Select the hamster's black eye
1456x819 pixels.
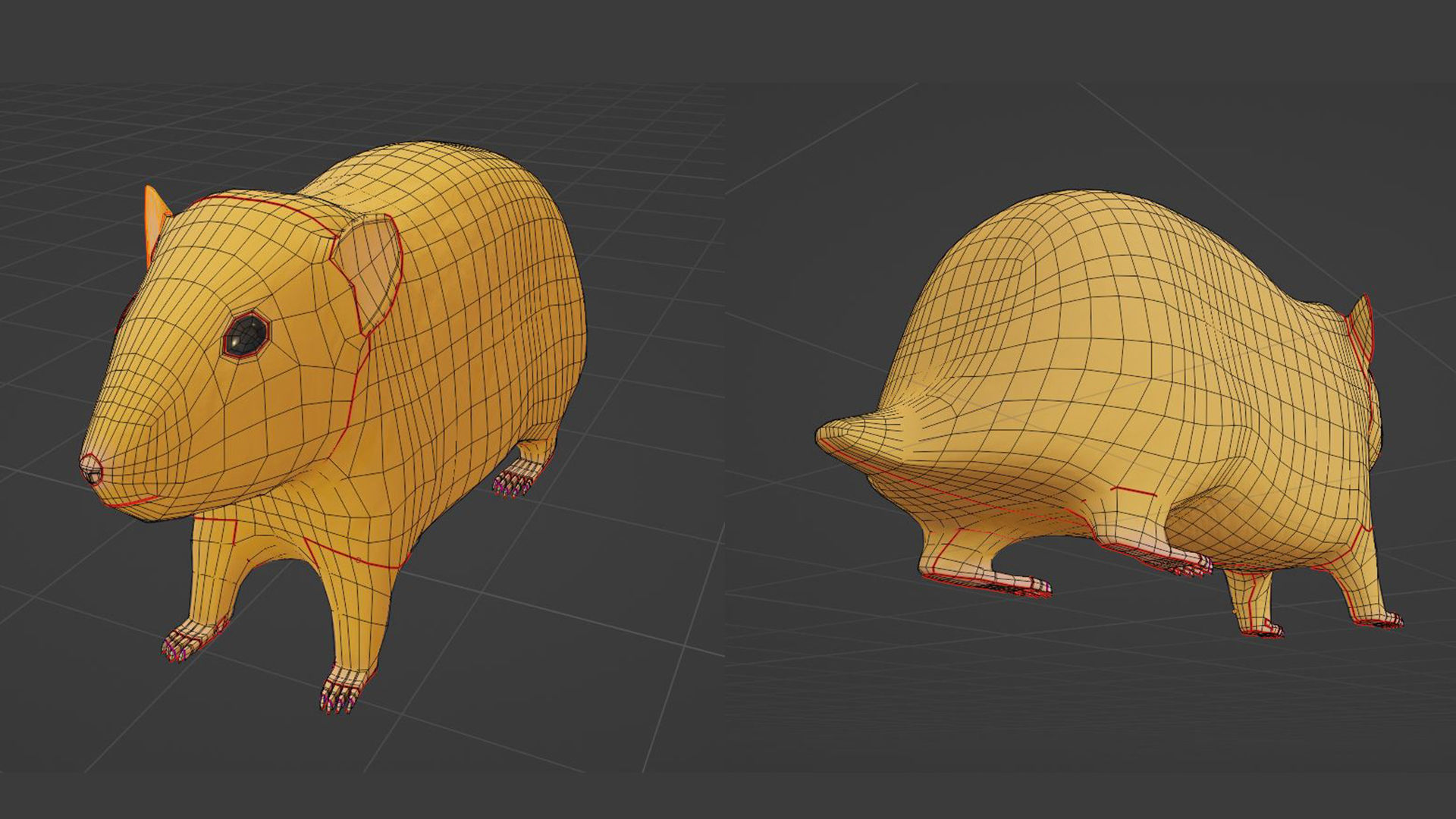tap(246, 334)
